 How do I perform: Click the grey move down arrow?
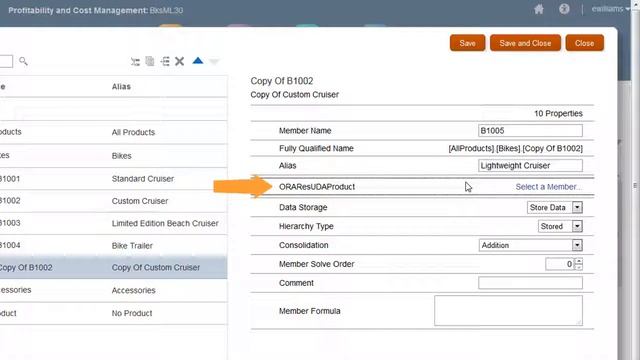(x=214, y=62)
